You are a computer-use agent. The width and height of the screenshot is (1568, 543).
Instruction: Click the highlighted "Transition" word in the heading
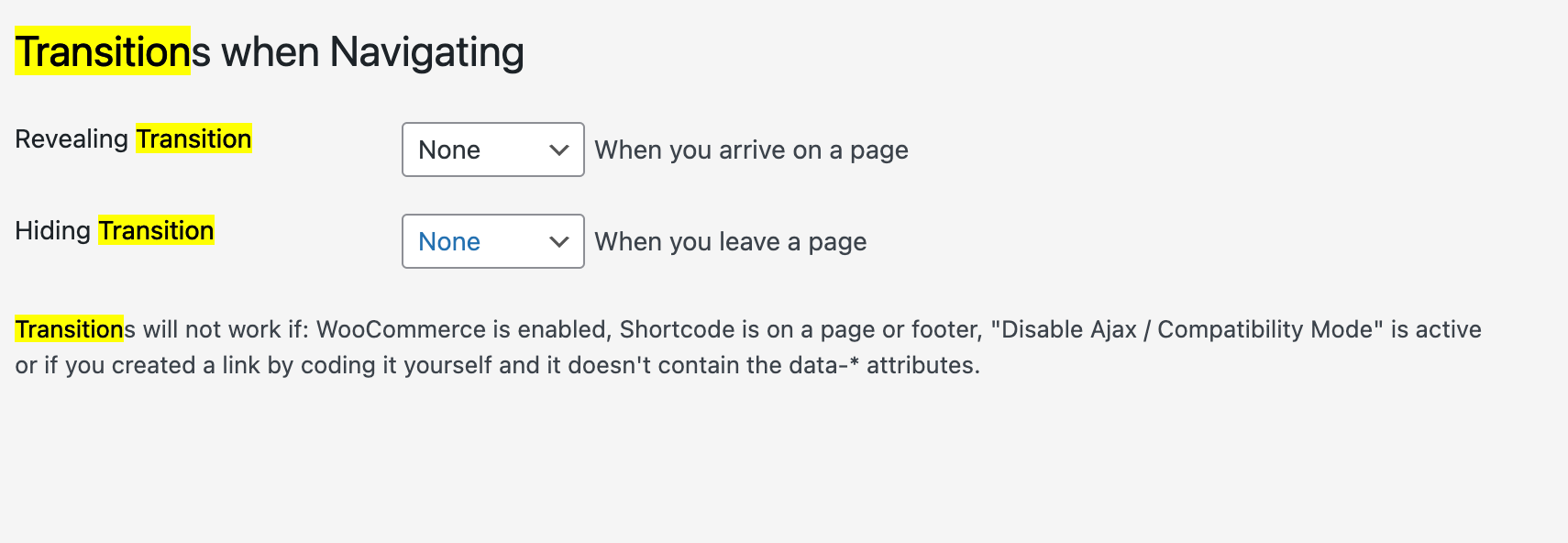[103, 52]
